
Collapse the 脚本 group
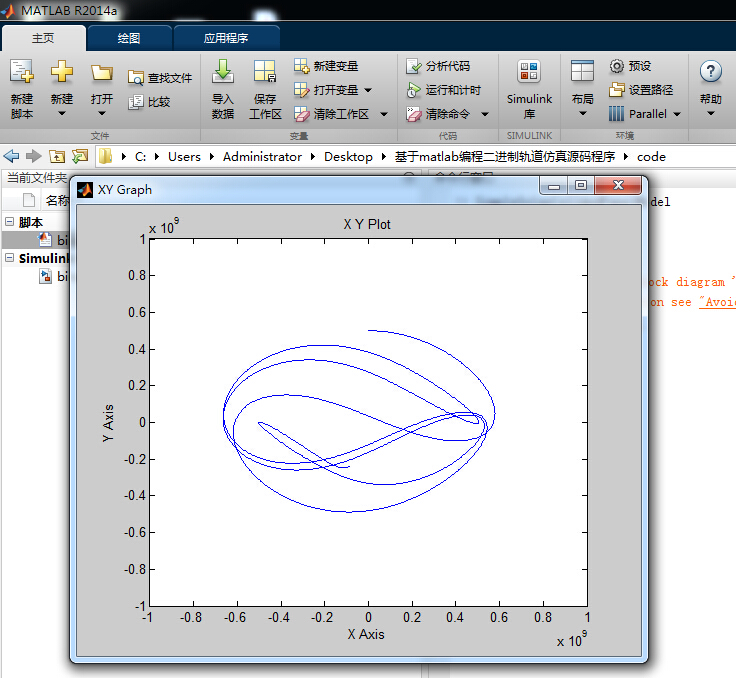(x=9, y=221)
